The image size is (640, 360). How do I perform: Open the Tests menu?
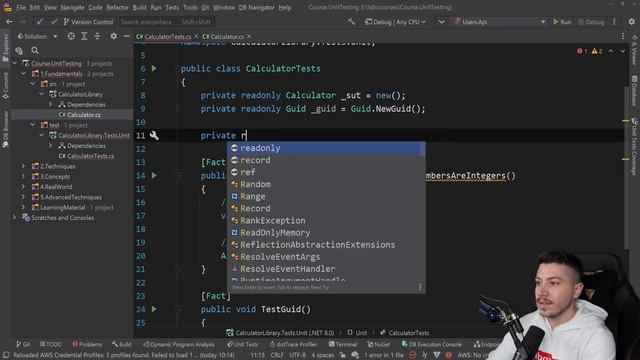tap(172, 7)
